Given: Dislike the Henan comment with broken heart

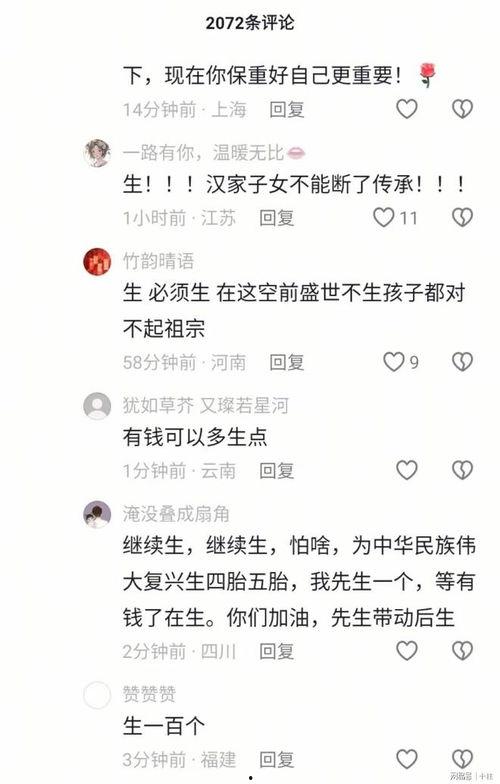Looking at the screenshot, I should (462, 362).
